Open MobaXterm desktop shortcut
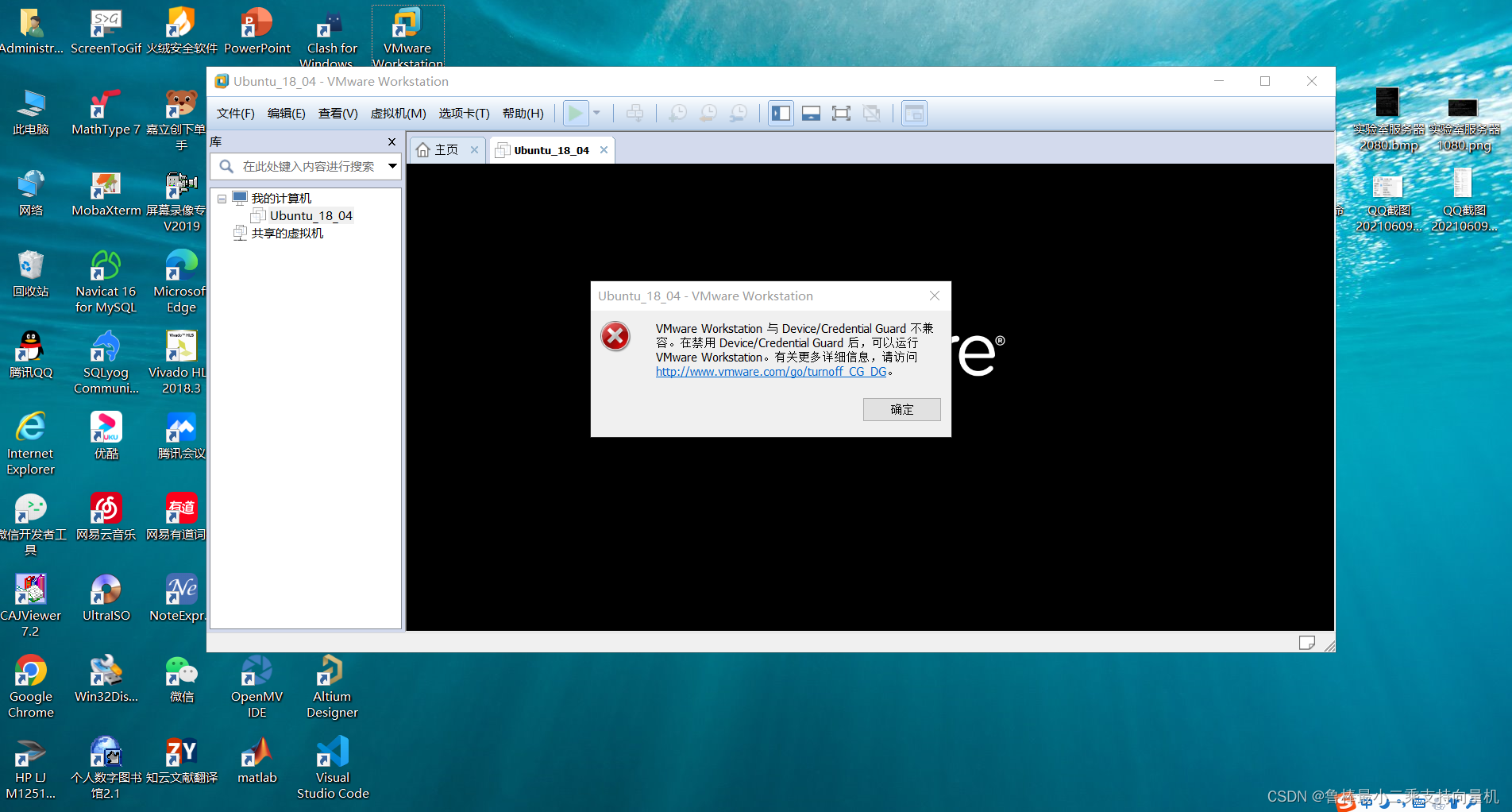The width and height of the screenshot is (1512, 812). [x=106, y=194]
